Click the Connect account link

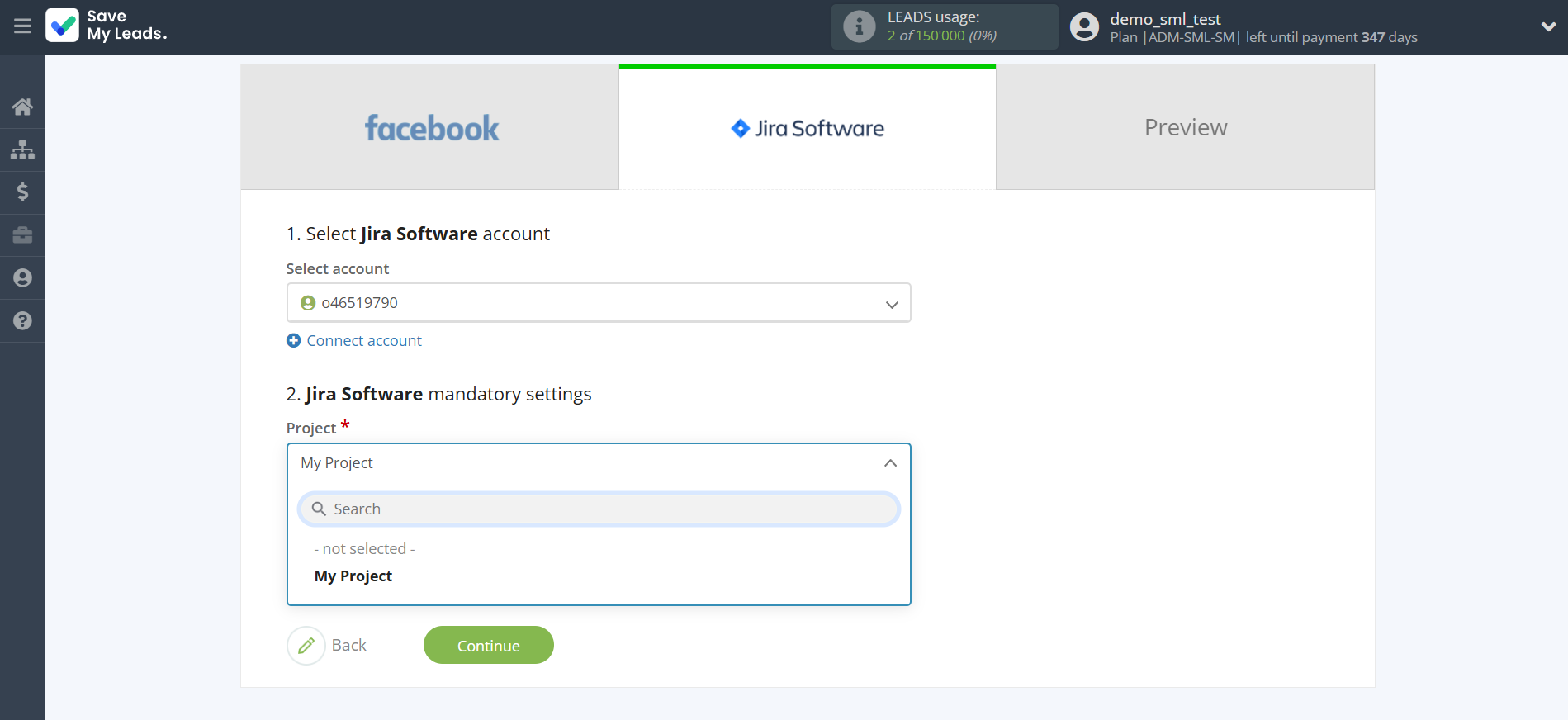tap(363, 341)
